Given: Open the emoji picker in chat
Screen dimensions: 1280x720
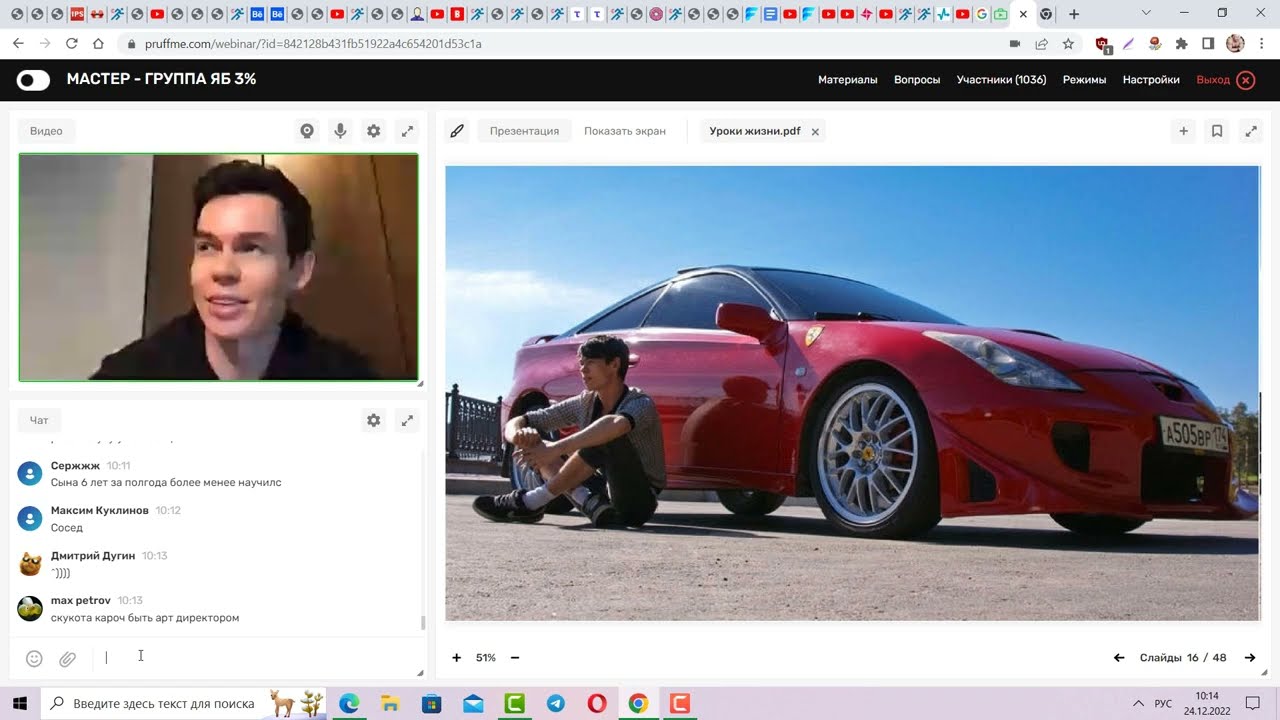Looking at the screenshot, I should 34,658.
